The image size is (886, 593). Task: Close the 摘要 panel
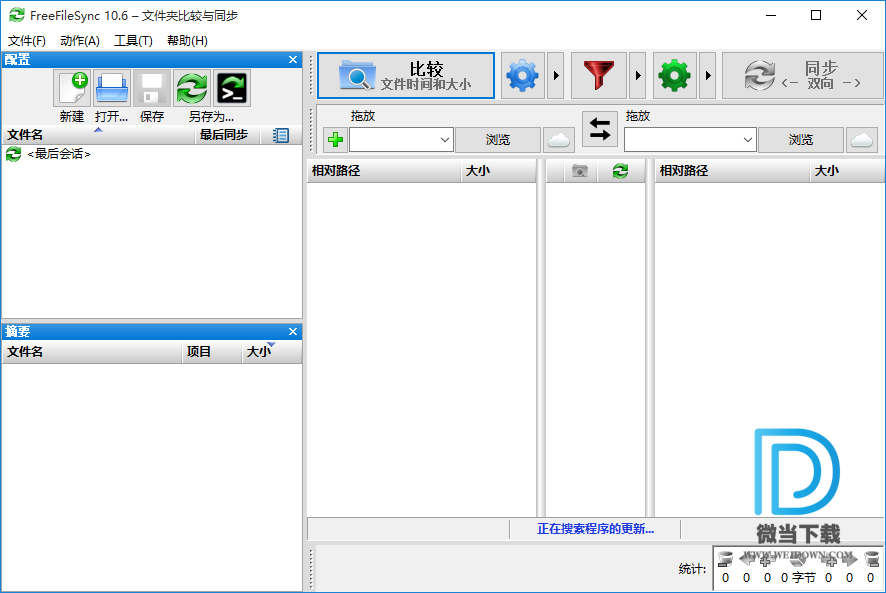tap(293, 331)
